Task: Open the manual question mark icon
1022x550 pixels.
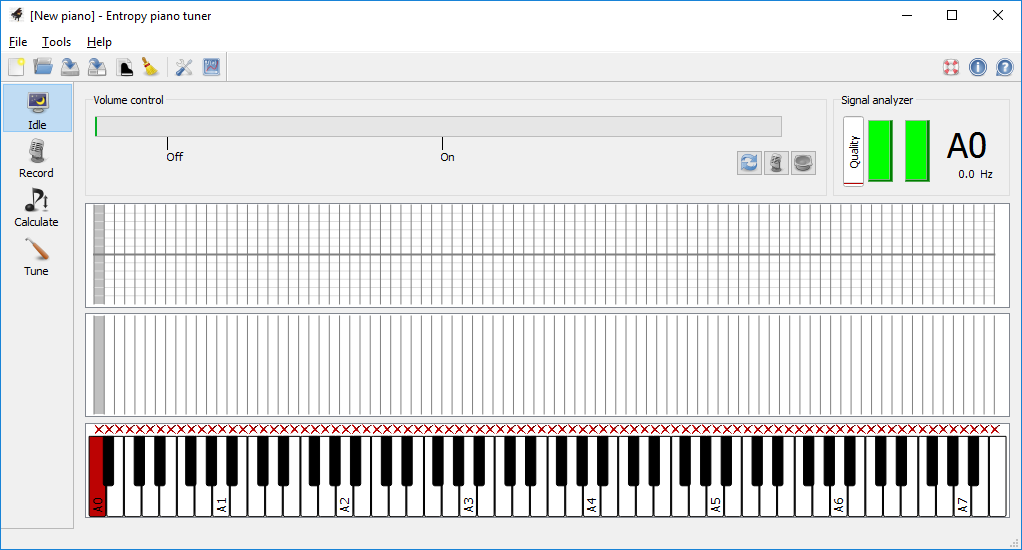Action: 1004,67
